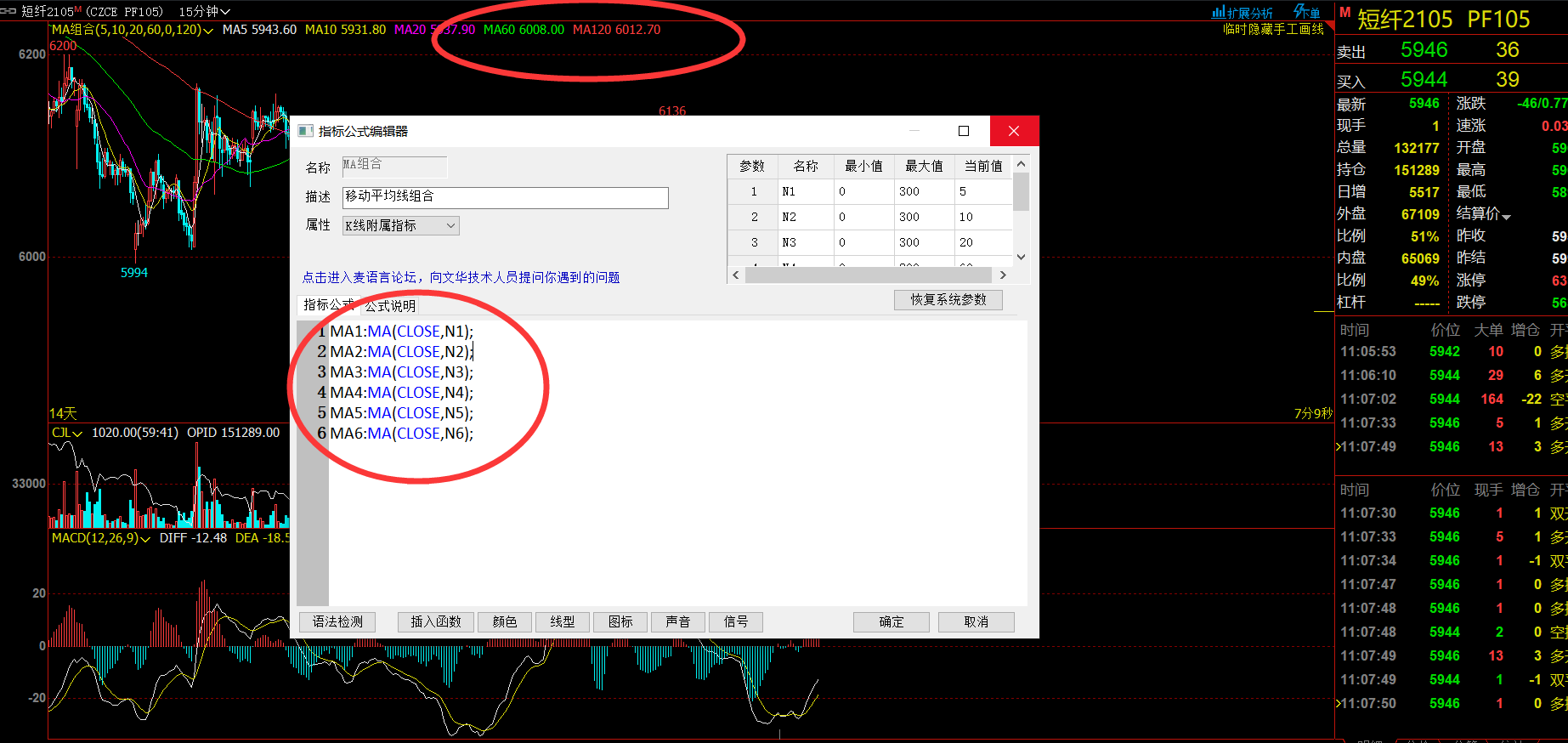
Task: Confirm with the 确定 button
Action: click(892, 621)
